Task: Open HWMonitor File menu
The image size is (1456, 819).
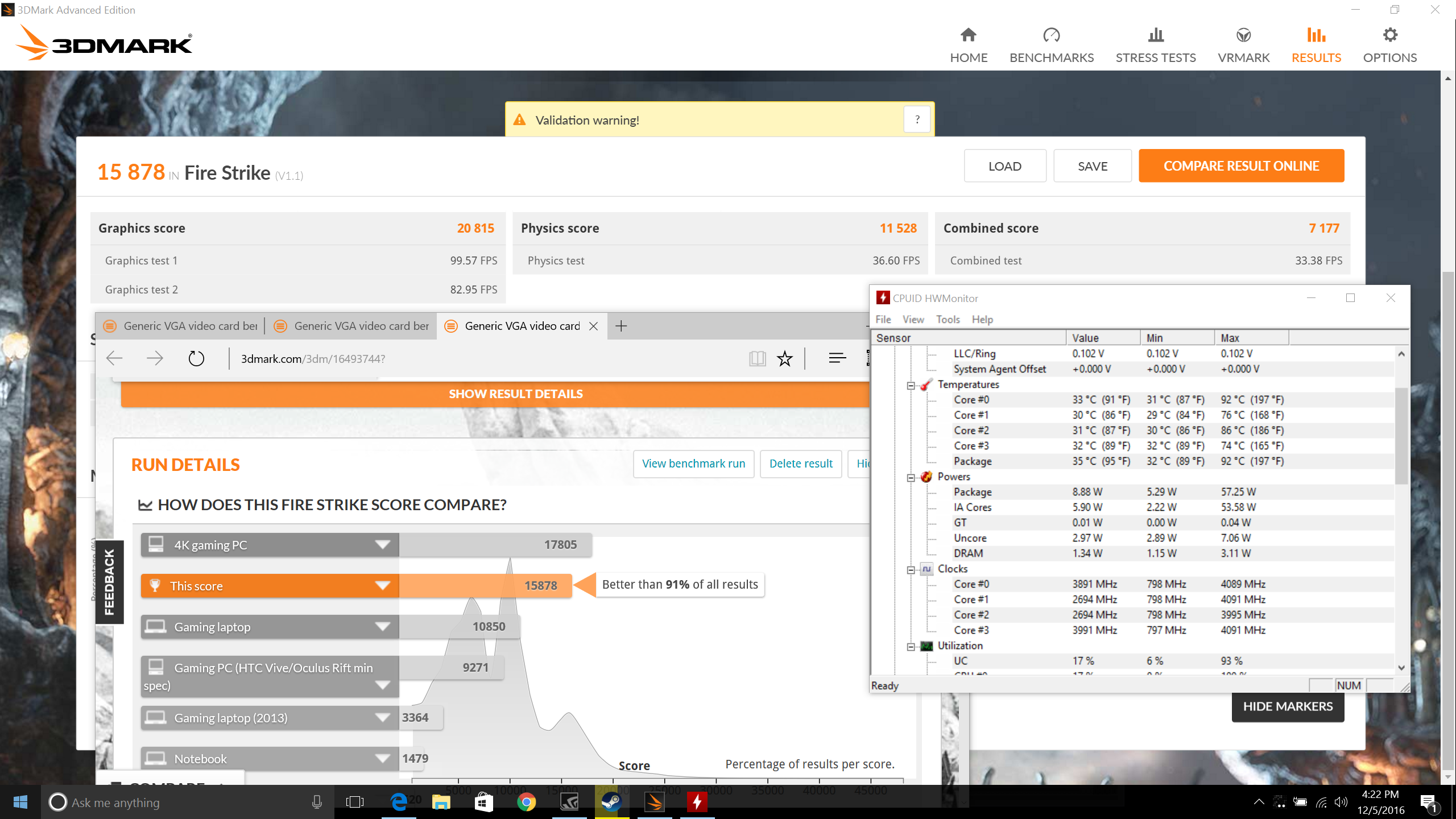Action: pos(883,319)
